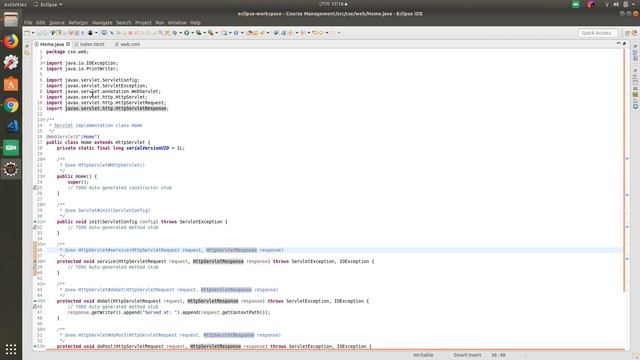Open the Source menu
The image size is (640, 360).
(57, 22)
